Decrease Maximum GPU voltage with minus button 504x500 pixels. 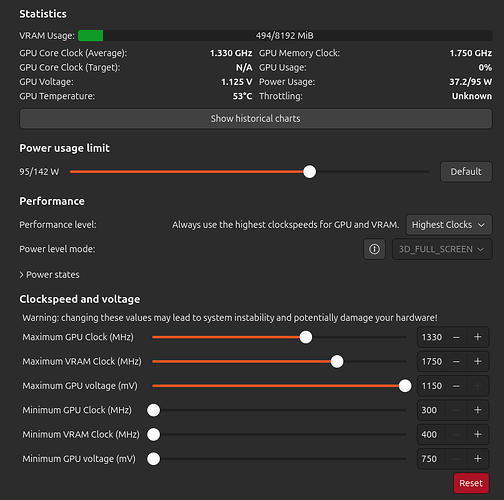(456, 386)
